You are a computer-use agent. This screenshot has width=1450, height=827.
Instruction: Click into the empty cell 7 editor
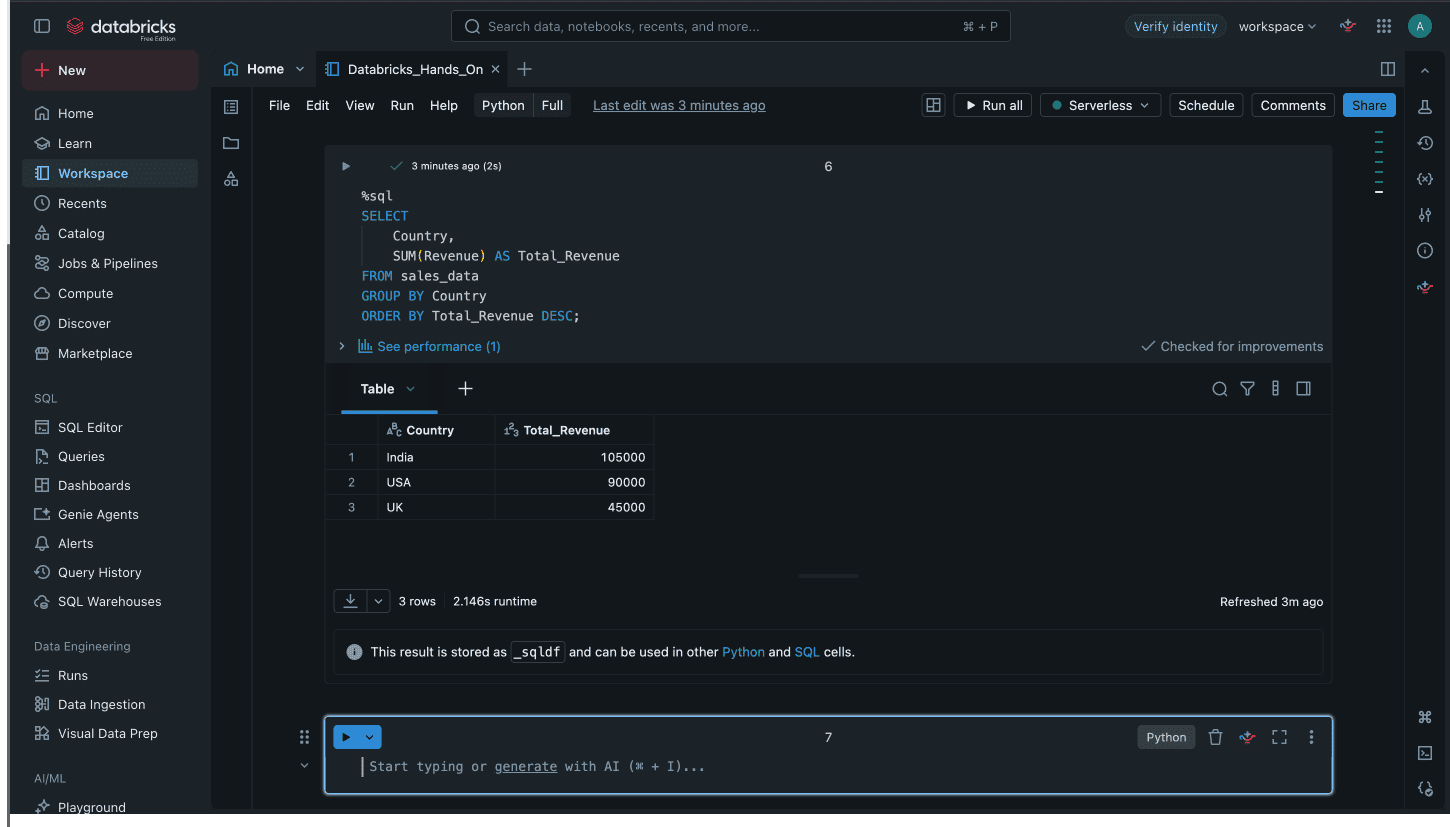[x=830, y=766]
